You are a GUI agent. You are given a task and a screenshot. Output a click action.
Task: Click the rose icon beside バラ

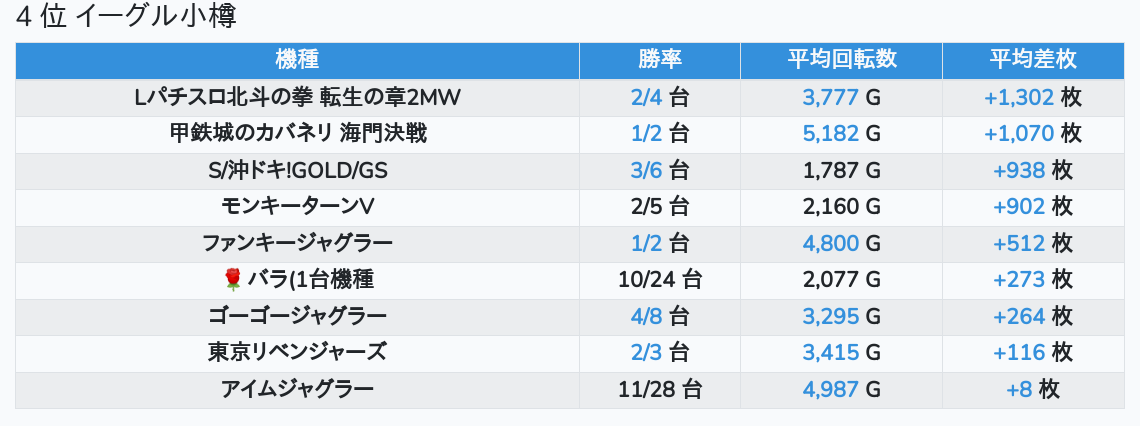(x=233, y=280)
